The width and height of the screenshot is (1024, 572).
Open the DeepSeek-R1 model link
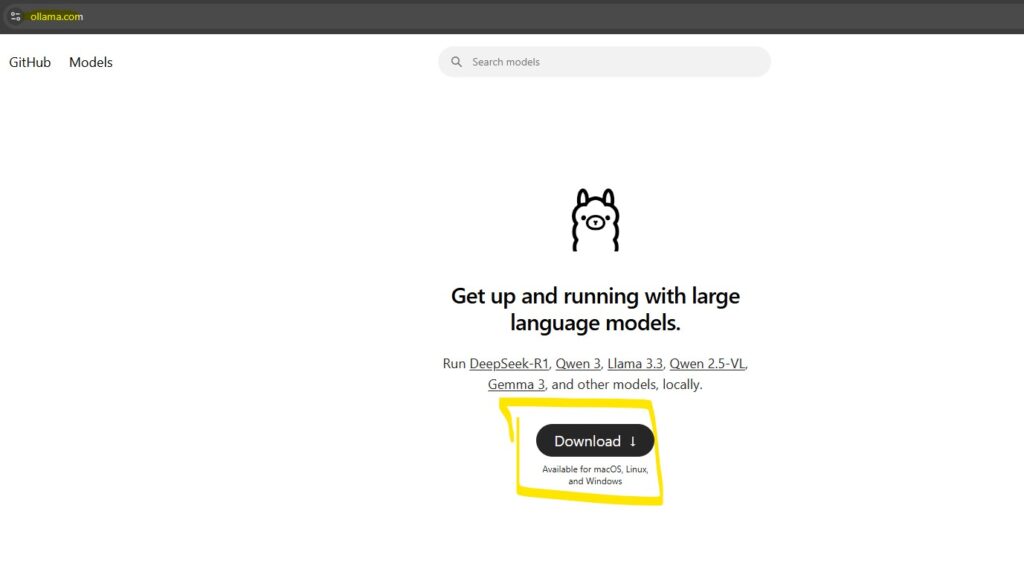509,364
